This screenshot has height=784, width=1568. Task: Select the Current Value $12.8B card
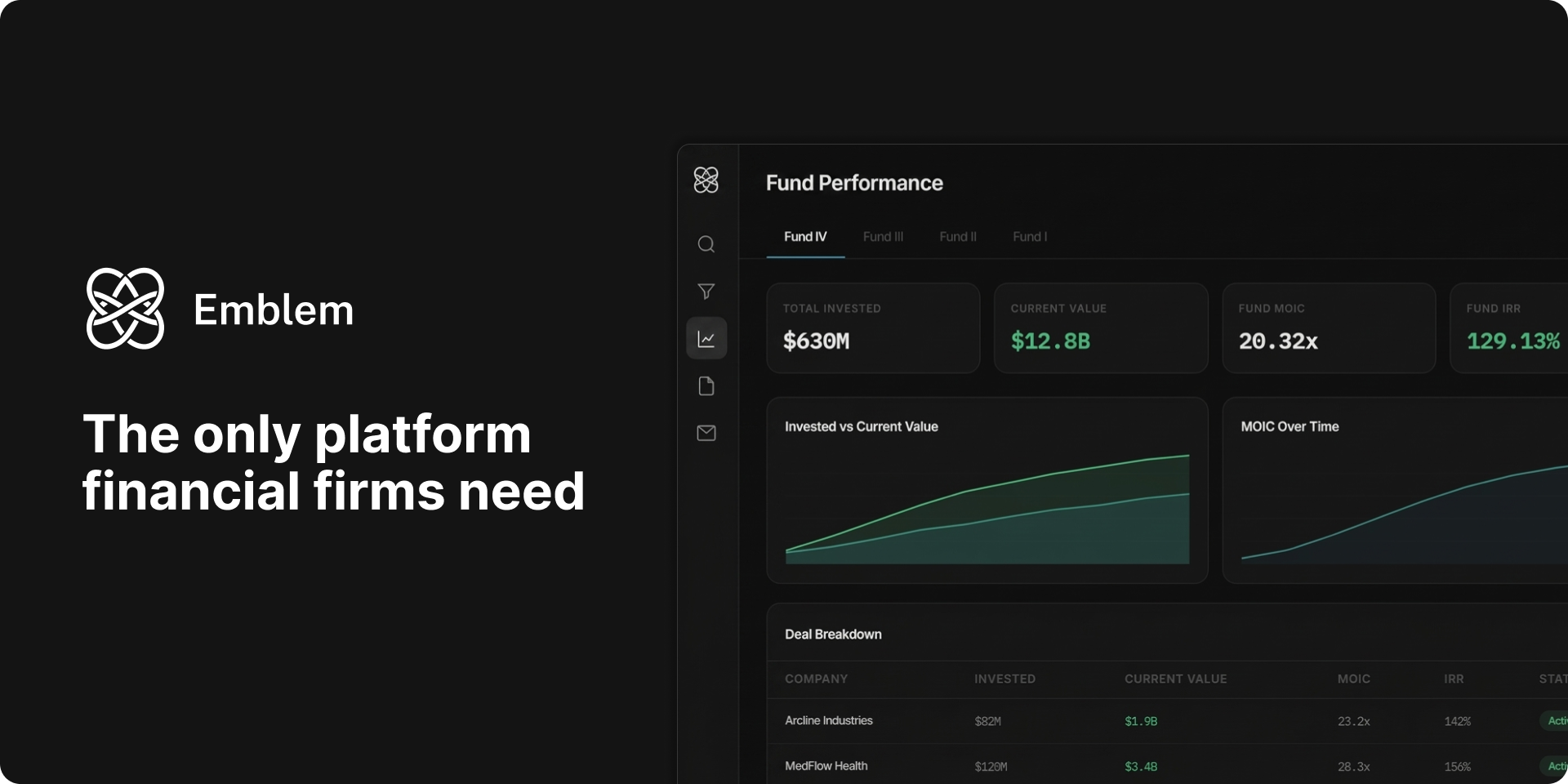[x=1101, y=328]
